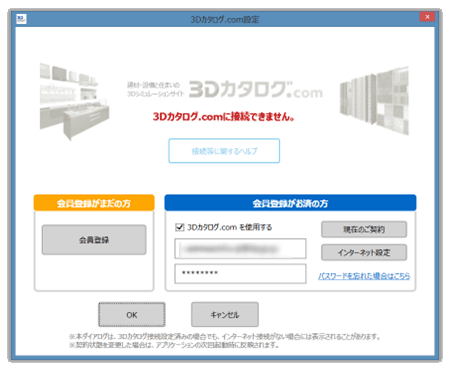Click the red 3Dカタログ.comに接続できません message
The height and width of the screenshot is (371, 450).
click(x=224, y=117)
